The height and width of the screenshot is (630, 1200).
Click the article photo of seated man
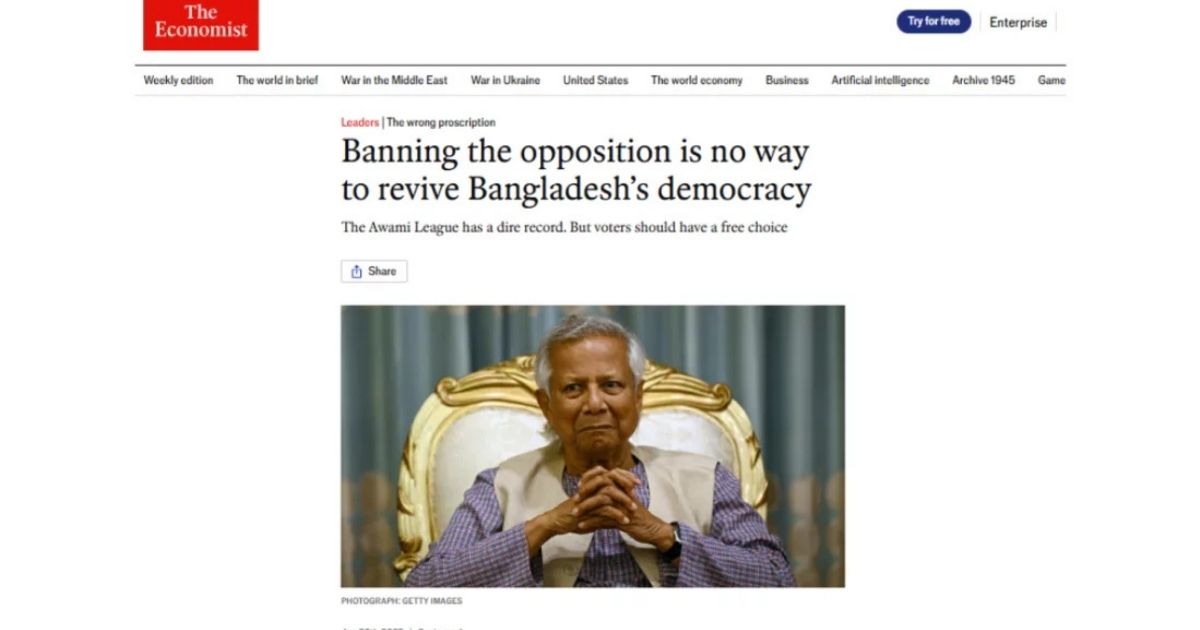pos(593,446)
